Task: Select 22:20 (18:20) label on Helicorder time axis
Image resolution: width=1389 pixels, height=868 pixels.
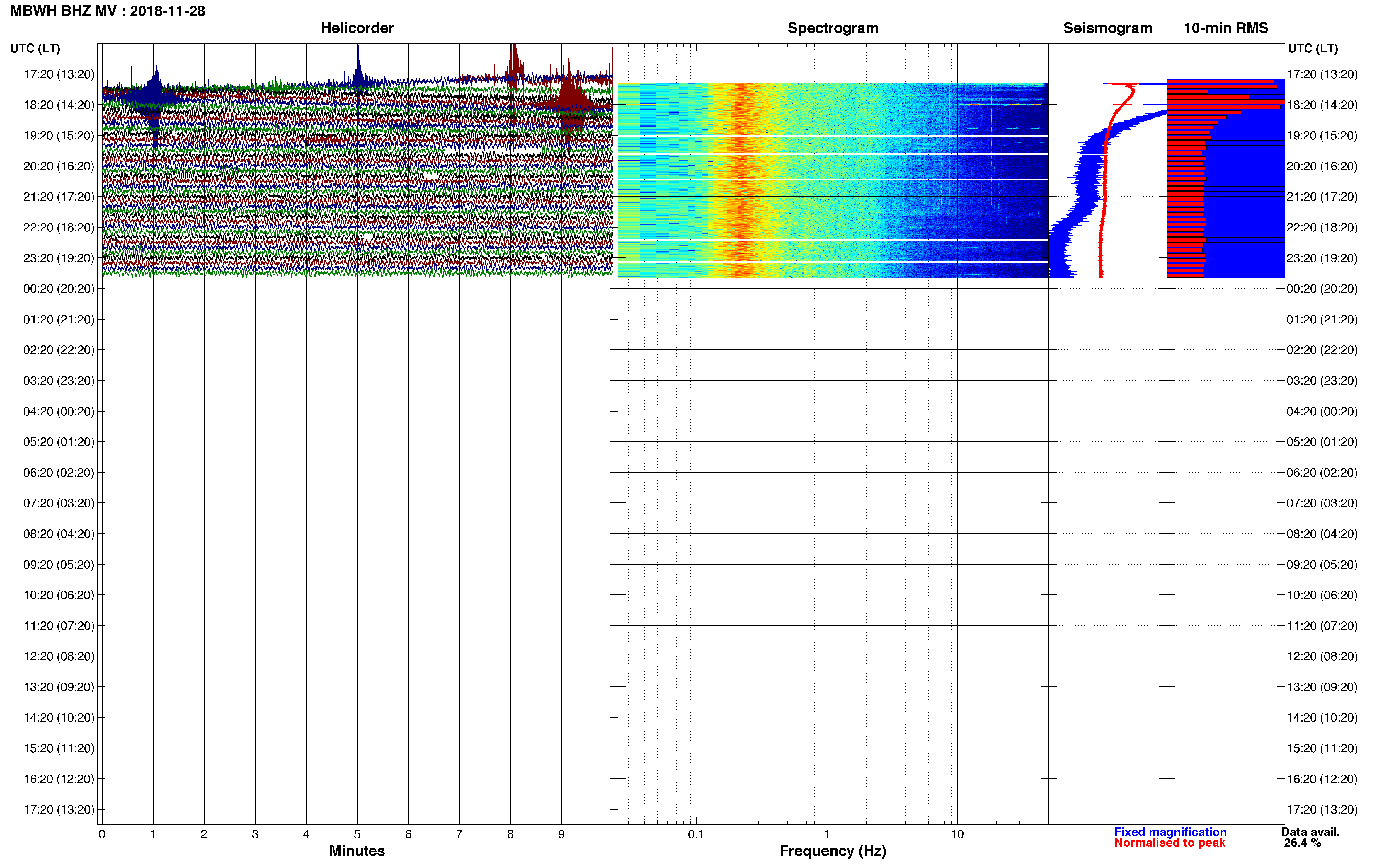Action: click(x=59, y=227)
